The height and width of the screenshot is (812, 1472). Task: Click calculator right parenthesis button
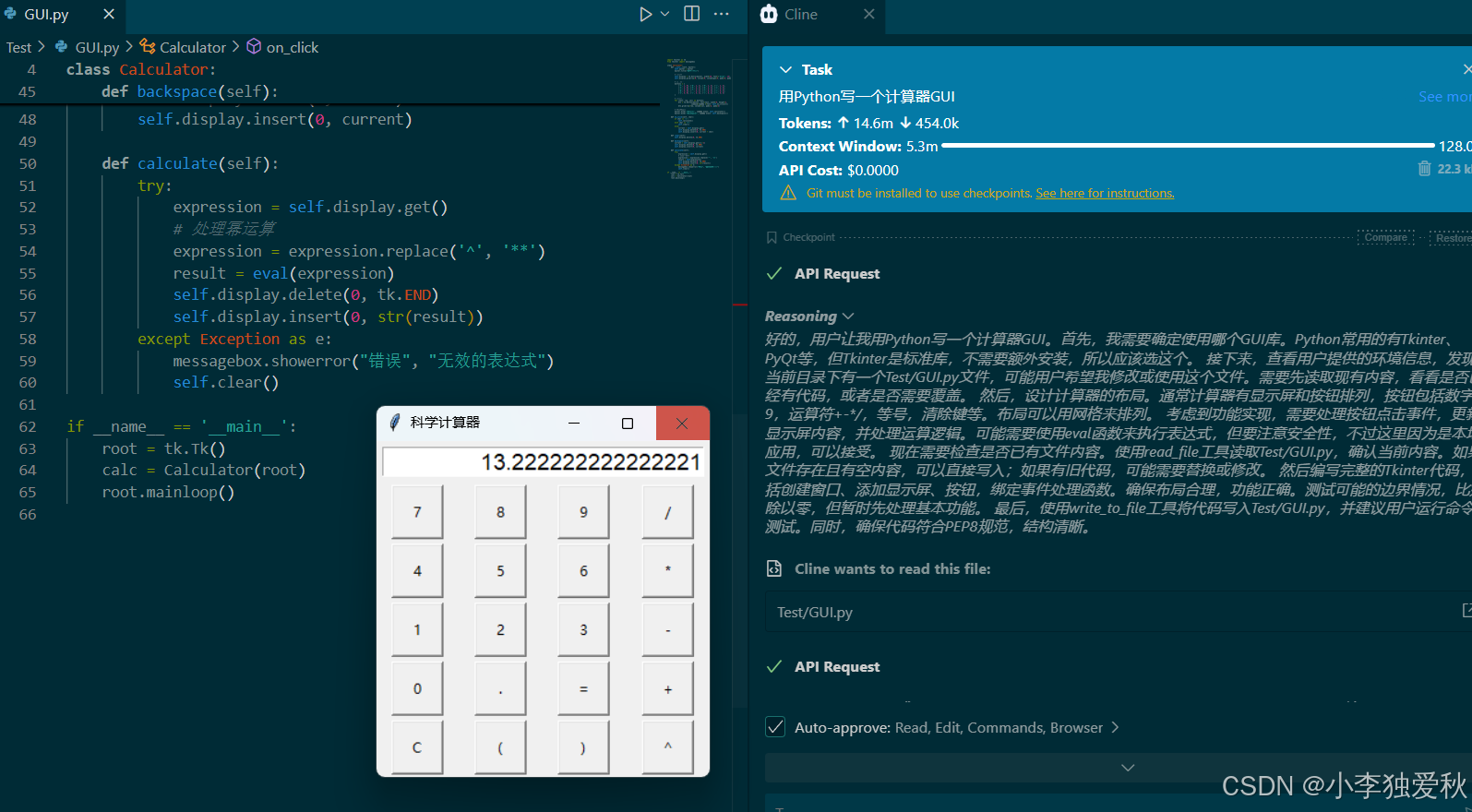[583, 748]
